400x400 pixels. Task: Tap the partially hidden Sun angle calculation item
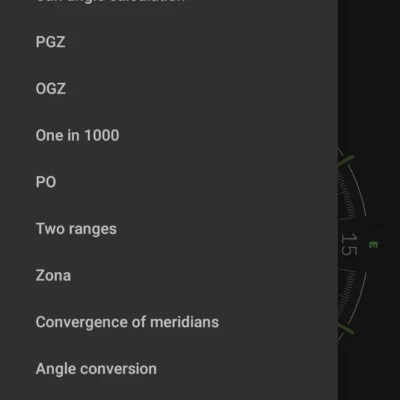pos(110,2)
